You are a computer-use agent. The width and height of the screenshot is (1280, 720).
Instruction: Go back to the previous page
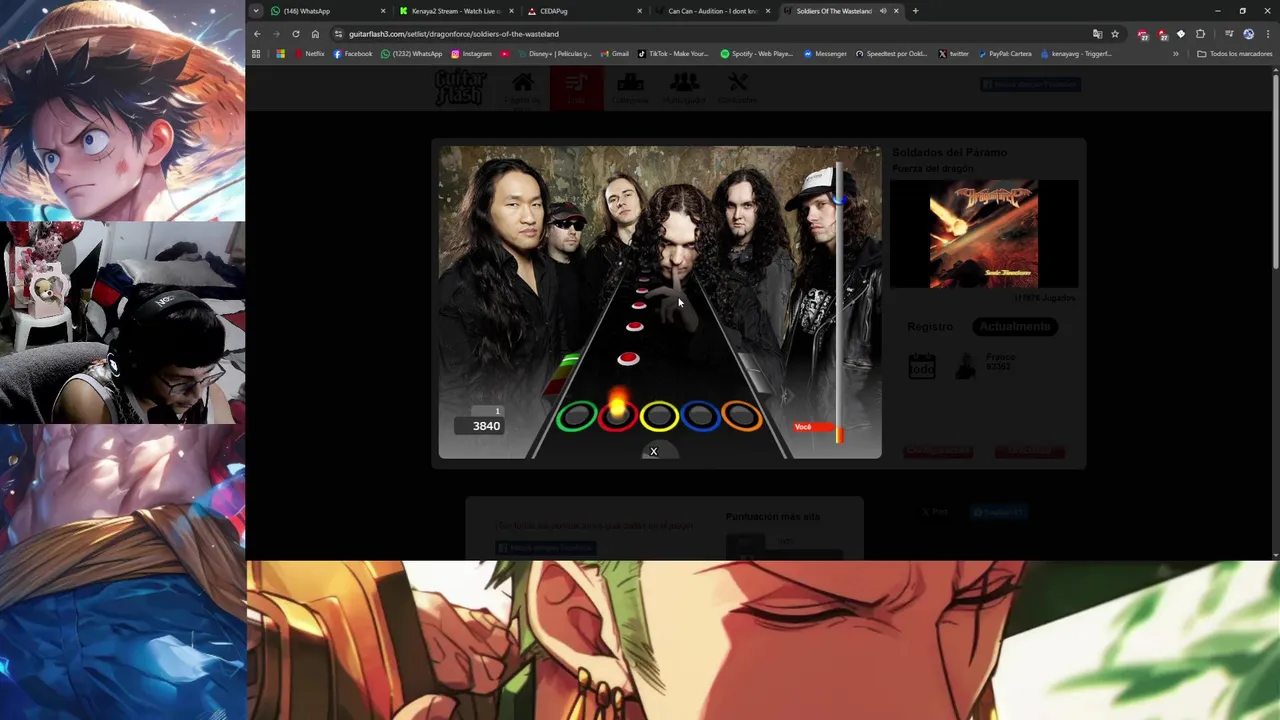257,34
